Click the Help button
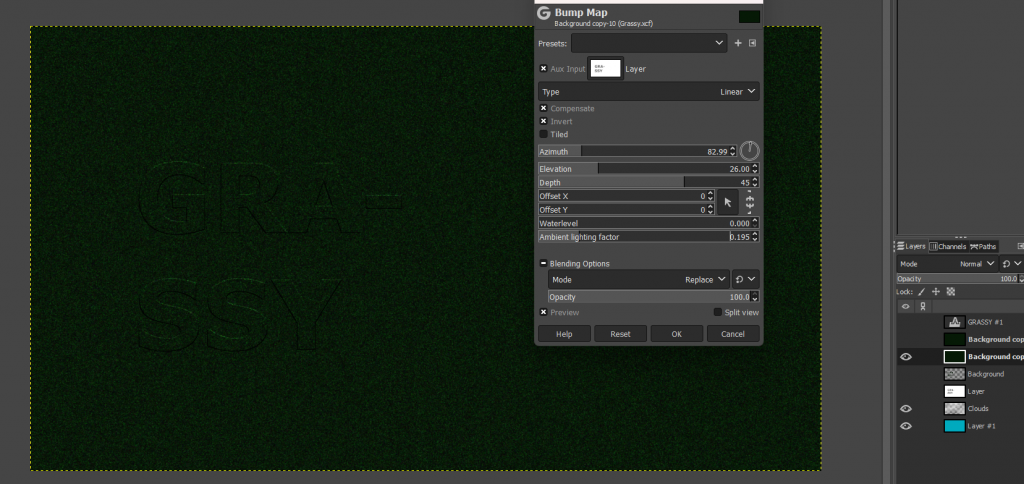The image size is (1024, 484). click(564, 334)
